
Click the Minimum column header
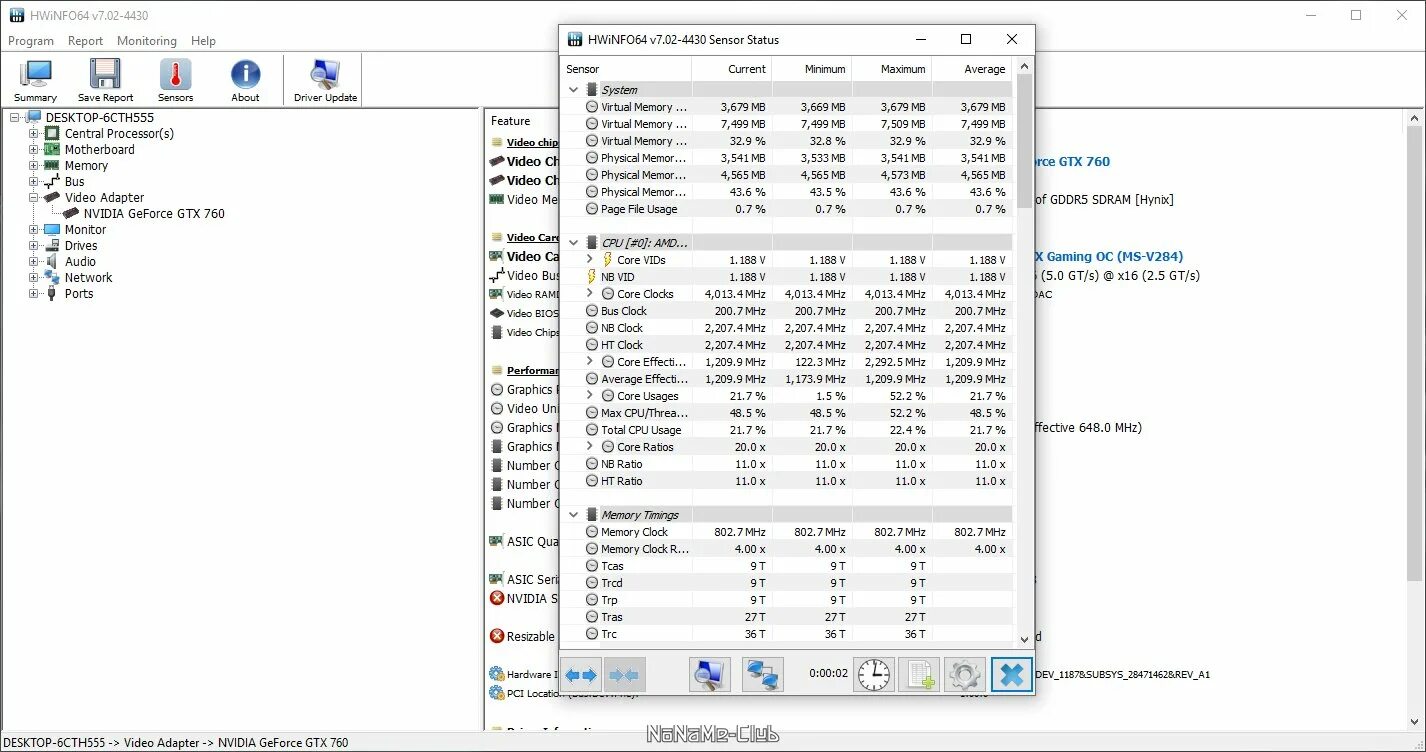coord(811,69)
